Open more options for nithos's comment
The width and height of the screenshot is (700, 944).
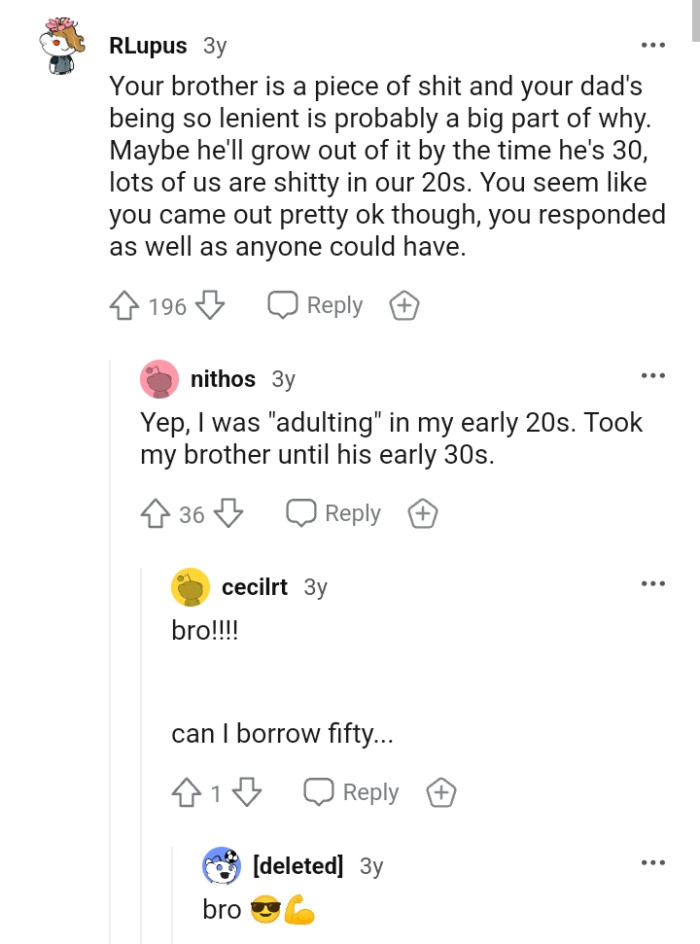point(653,375)
